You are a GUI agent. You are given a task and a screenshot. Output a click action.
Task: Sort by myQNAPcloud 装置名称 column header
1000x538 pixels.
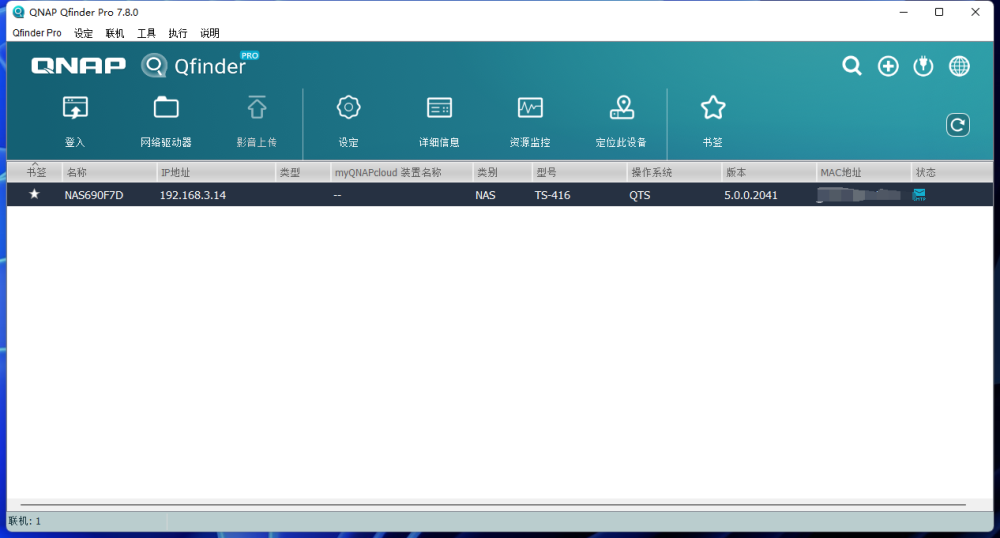point(402,172)
